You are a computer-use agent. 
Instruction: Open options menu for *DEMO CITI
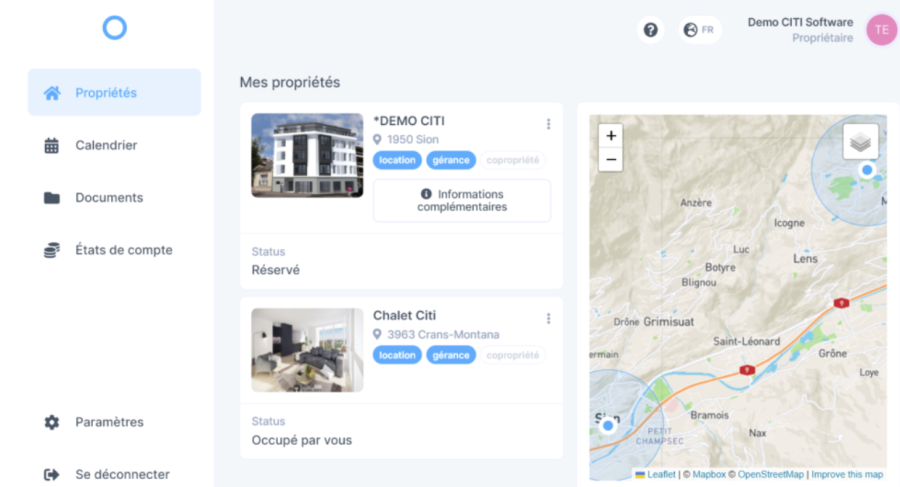point(548,124)
